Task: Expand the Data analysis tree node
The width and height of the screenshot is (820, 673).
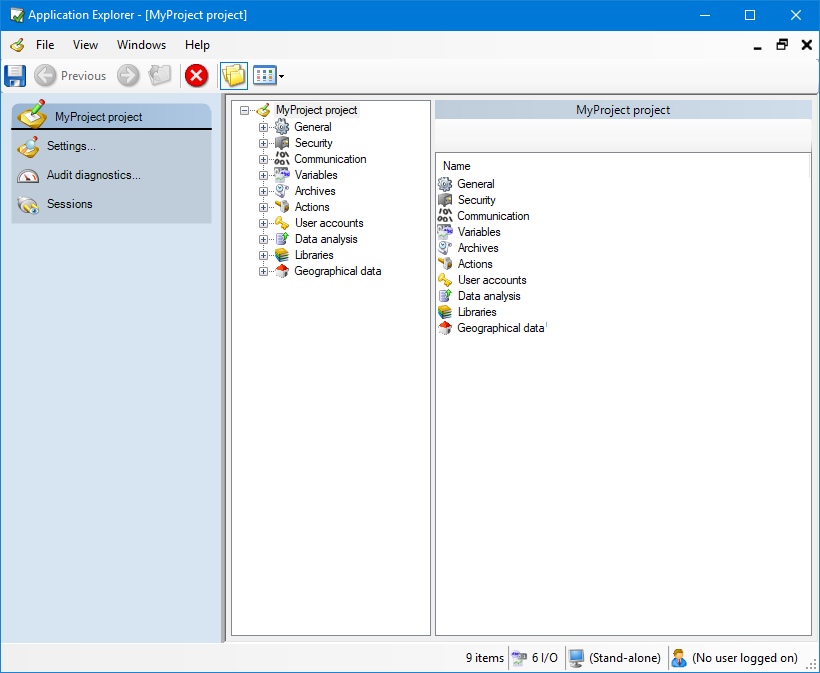Action: (x=264, y=239)
